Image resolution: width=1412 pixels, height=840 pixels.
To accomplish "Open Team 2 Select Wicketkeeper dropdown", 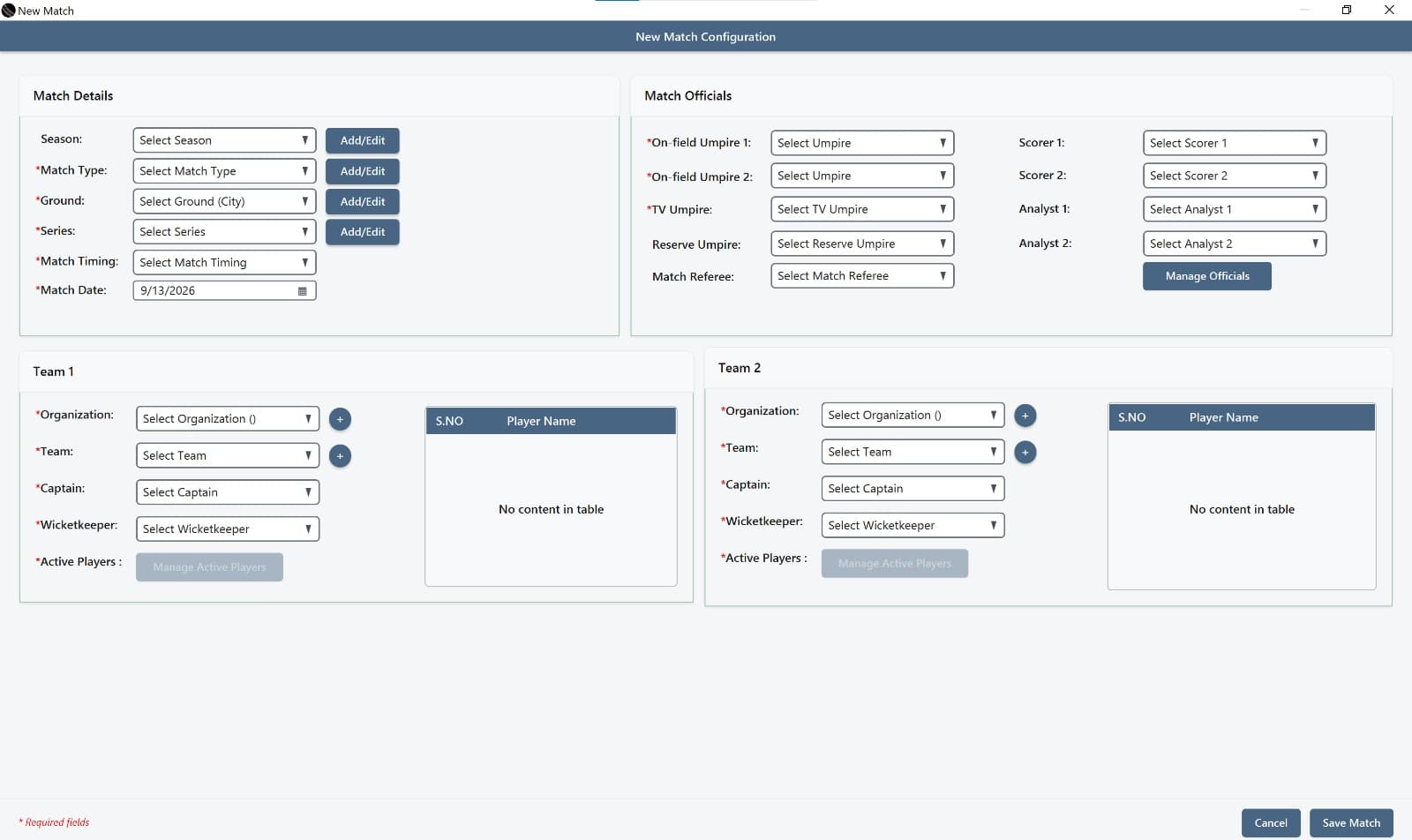I will point(913,526).
